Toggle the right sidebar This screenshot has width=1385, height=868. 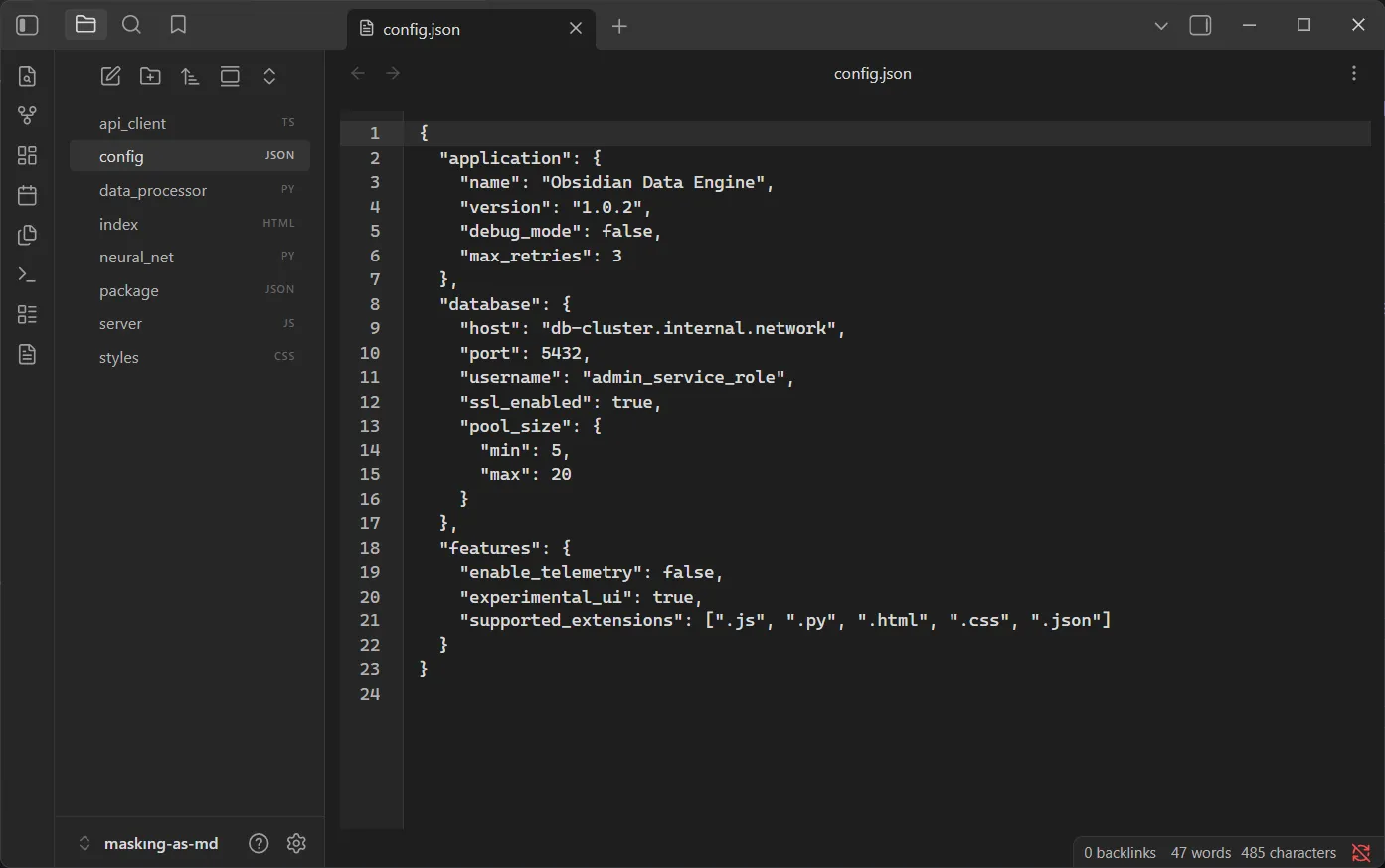pos(1201,25)
